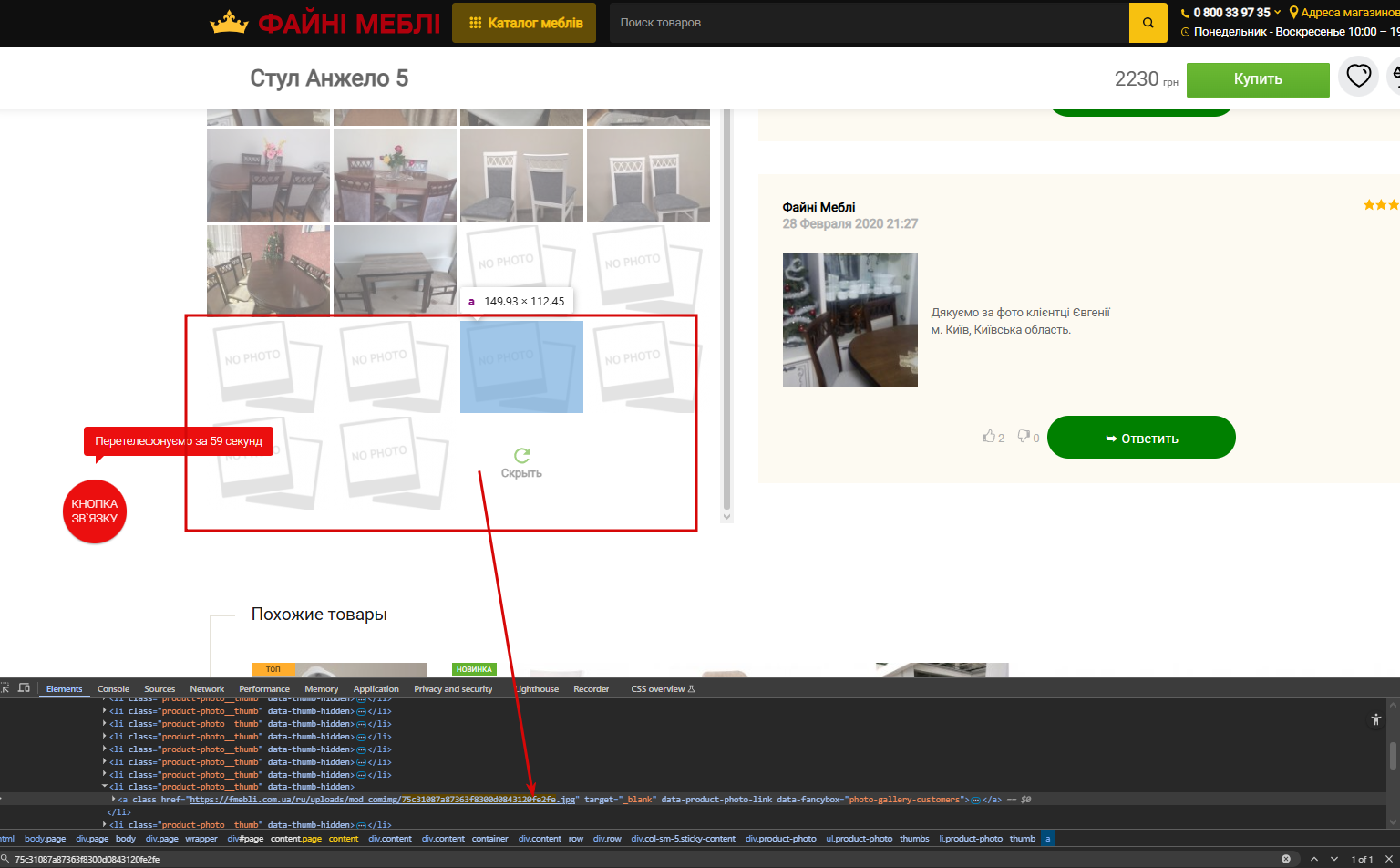The image size is (1400, 868).
Task: Select ul.product-photo__thumbs in the breadcrumb
Action: tap(878, 839)
